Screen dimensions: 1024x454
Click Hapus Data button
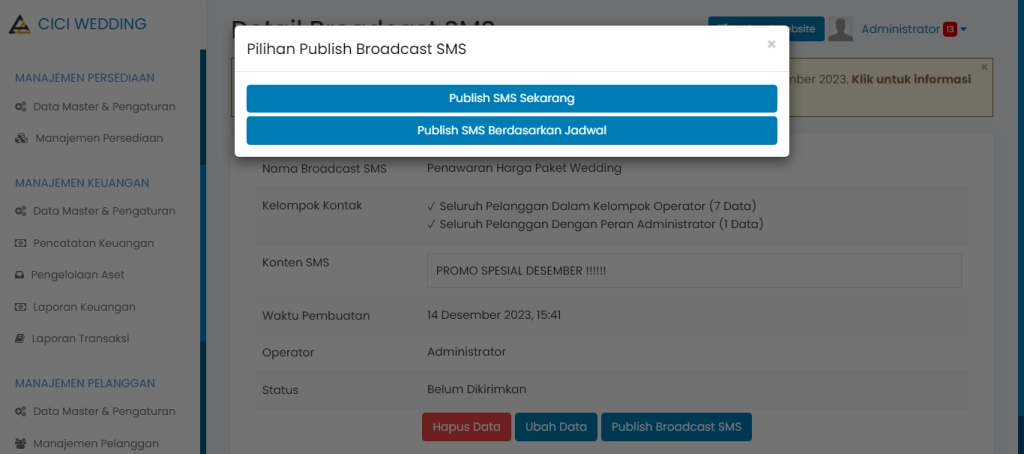(466, 427)
